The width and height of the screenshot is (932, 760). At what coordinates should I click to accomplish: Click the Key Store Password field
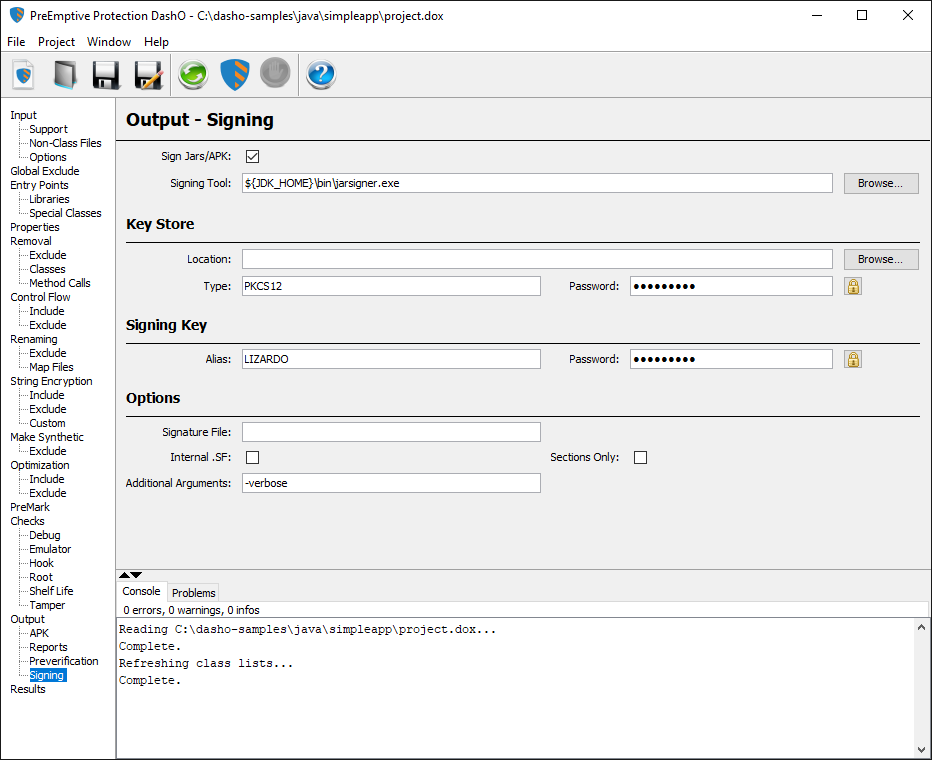coord(731,286)
